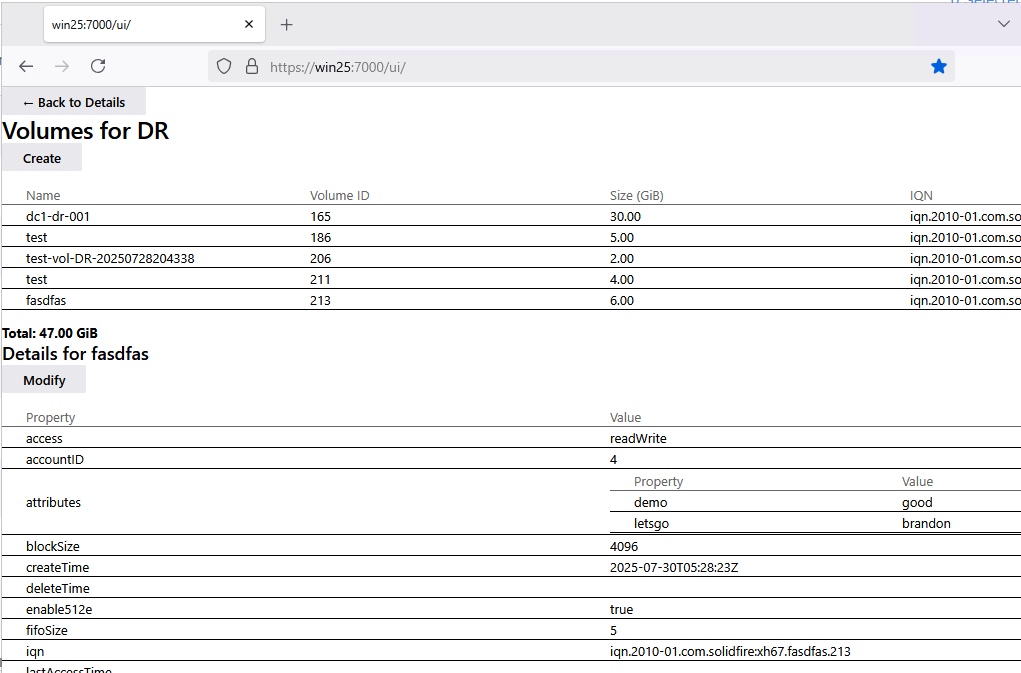1021x673 pixels.
Task: Click the Modify button for fasdfas
Action: pos(44,380)
